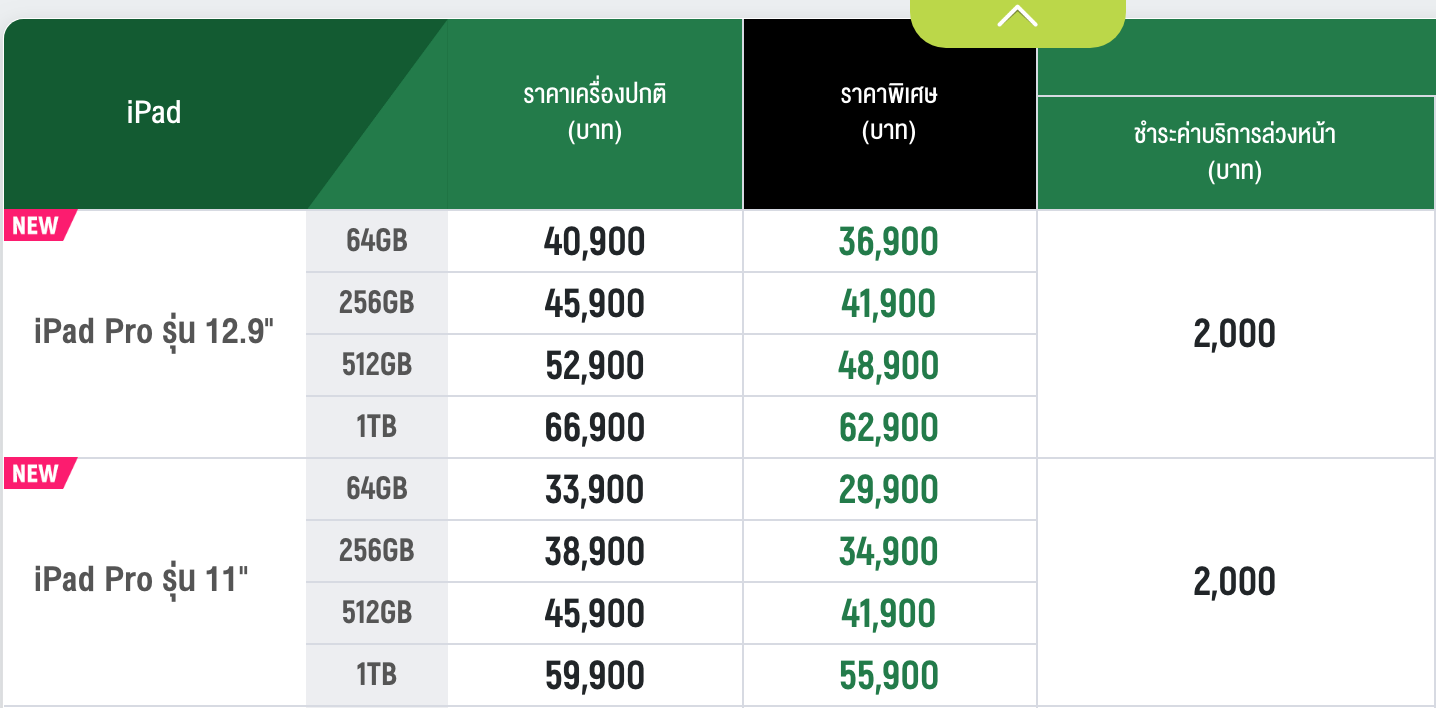Screen dimensions: 1436x708
Task: Click the 64GB option for iPad Pro 12.9"
Action: (376, 241)
